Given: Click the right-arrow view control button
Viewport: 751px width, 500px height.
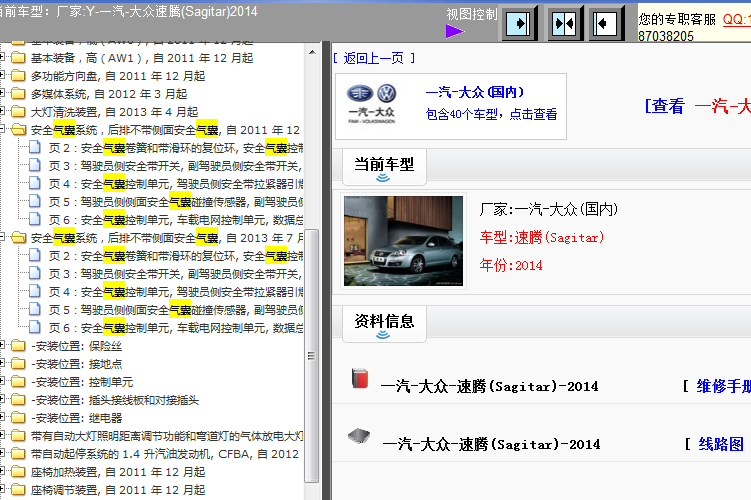Looking at the screenshot, I should click(x=519, y=23).
